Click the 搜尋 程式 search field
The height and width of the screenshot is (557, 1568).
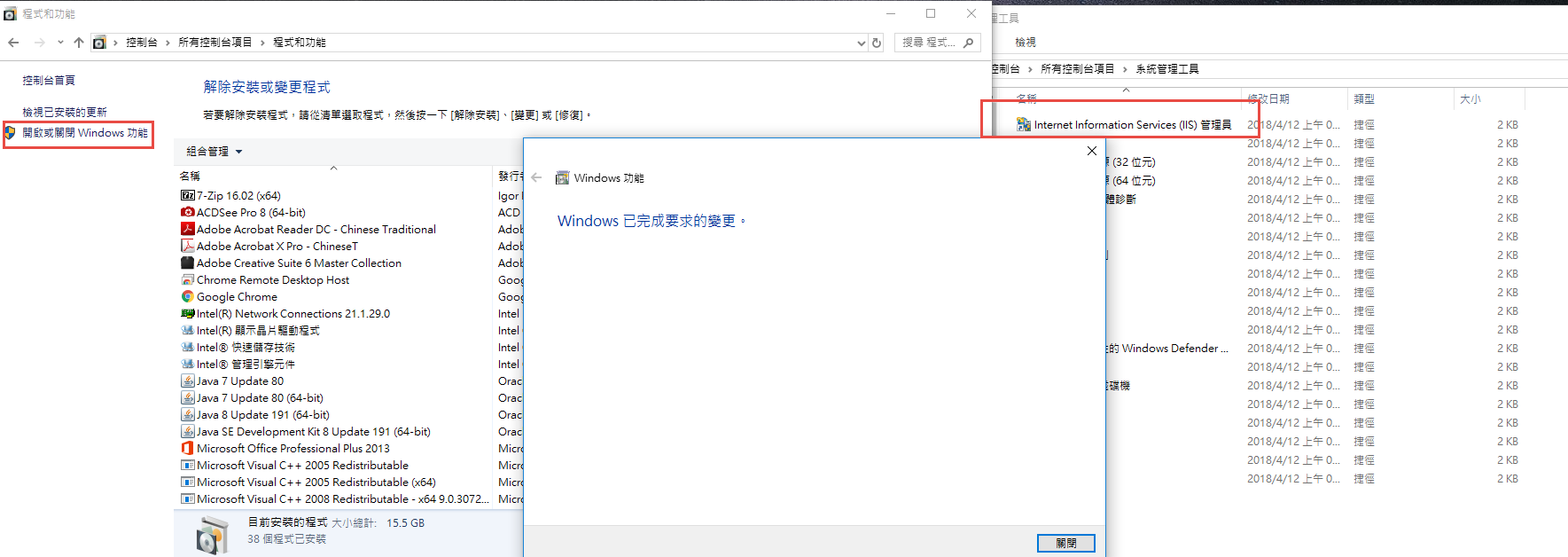pos(929,43)
